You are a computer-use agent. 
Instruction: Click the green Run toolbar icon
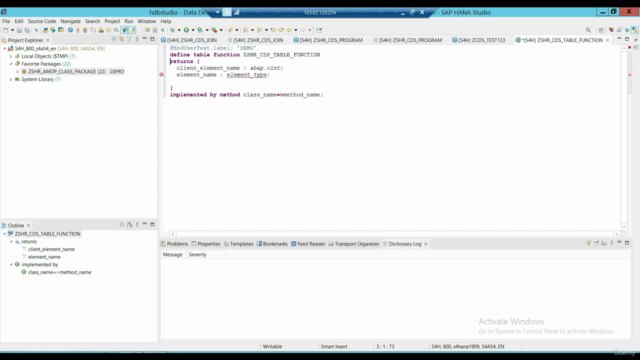186,30
